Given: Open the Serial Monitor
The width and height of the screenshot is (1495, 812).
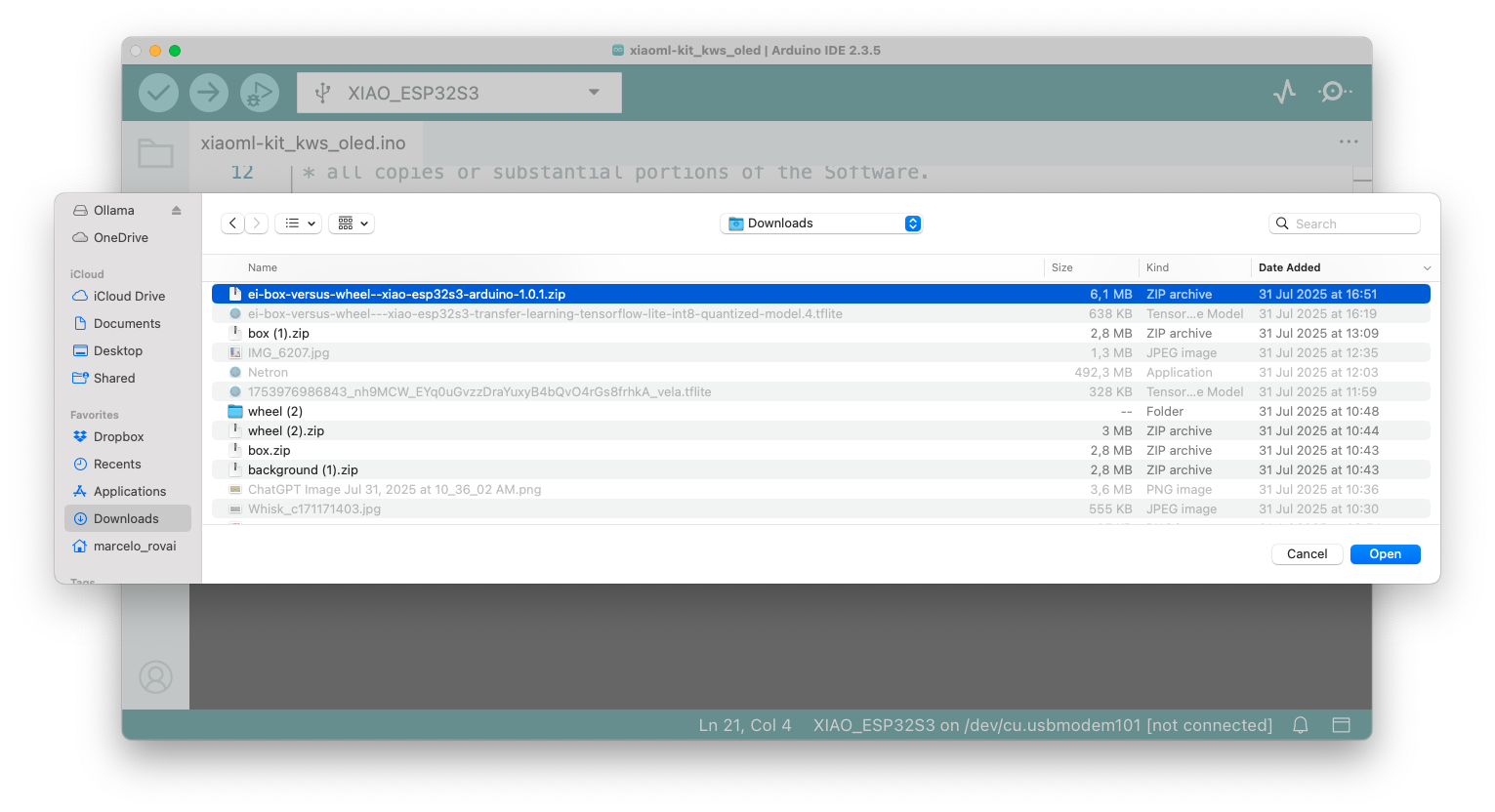Looking at the screenshot, I should (1334, 92).
